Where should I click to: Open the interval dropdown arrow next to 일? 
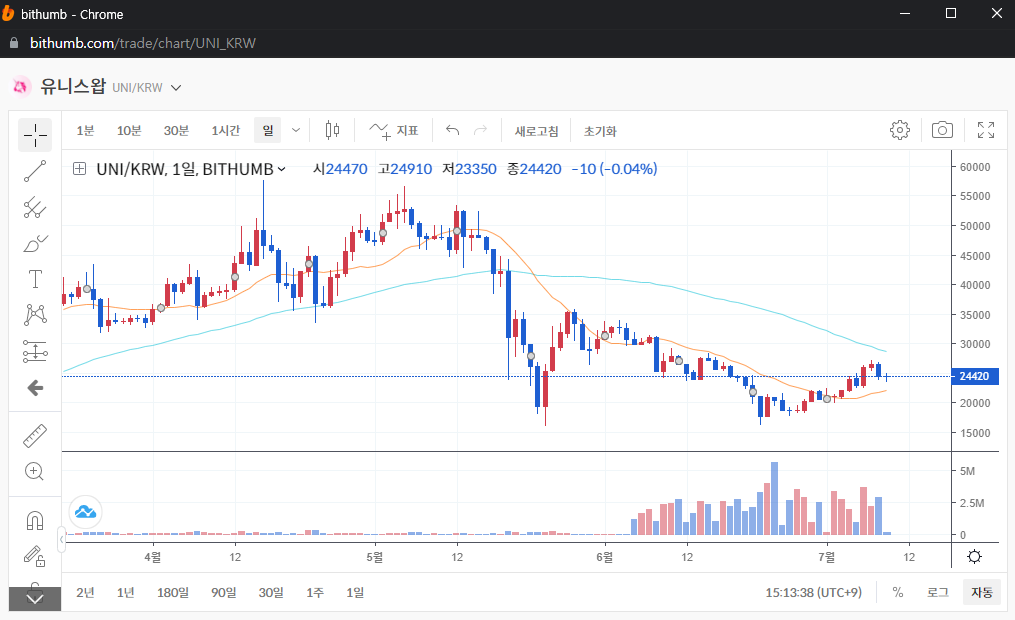point(296,131)
